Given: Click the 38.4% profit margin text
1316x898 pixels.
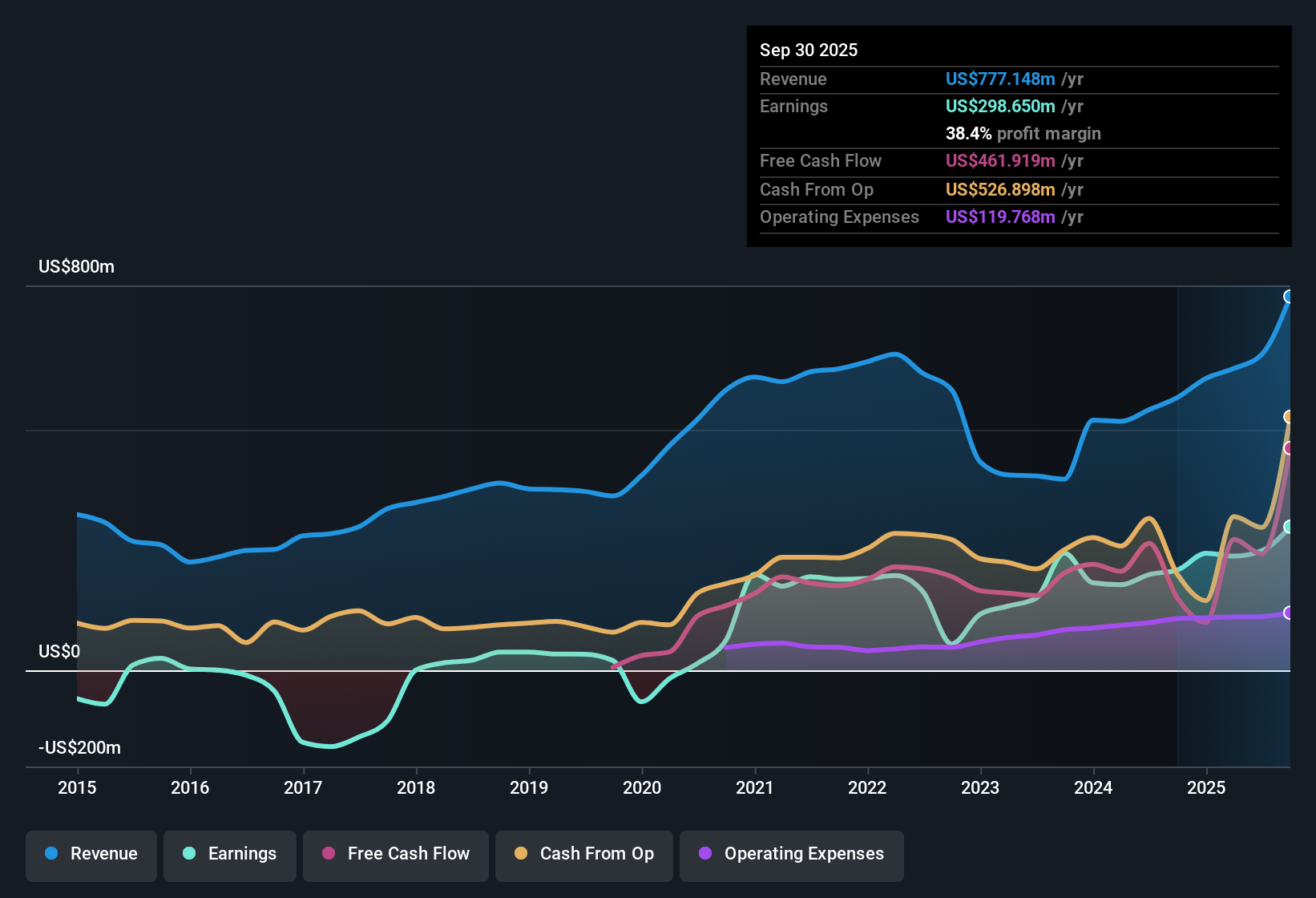Looking at the screenshot, I should 1023,134.
